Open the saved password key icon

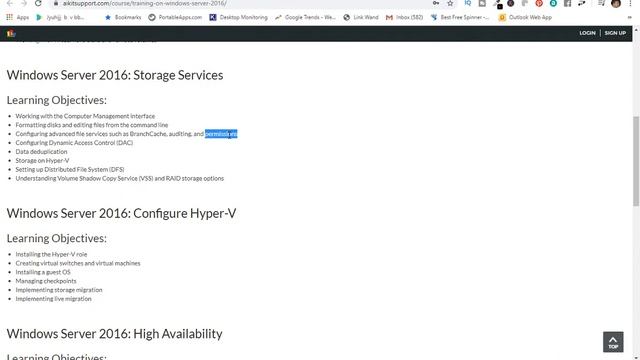click(436, 3)
